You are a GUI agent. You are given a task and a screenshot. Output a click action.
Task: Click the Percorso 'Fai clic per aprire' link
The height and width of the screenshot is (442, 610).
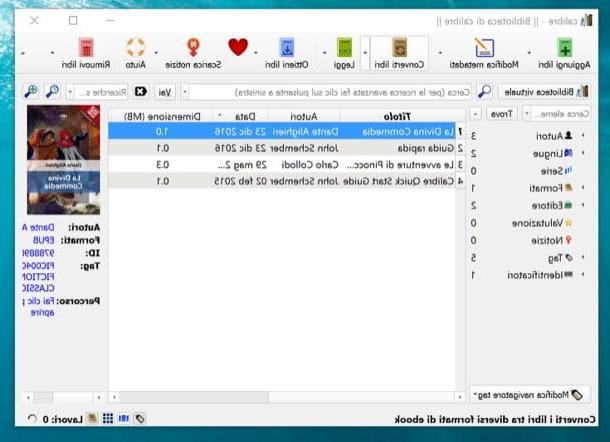39,306
